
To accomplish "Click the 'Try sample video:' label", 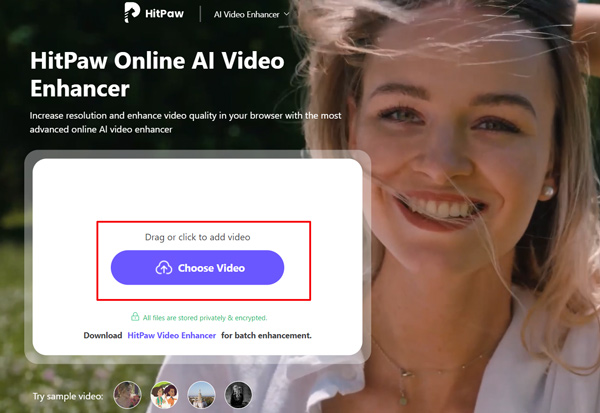I will click(68, 396).
